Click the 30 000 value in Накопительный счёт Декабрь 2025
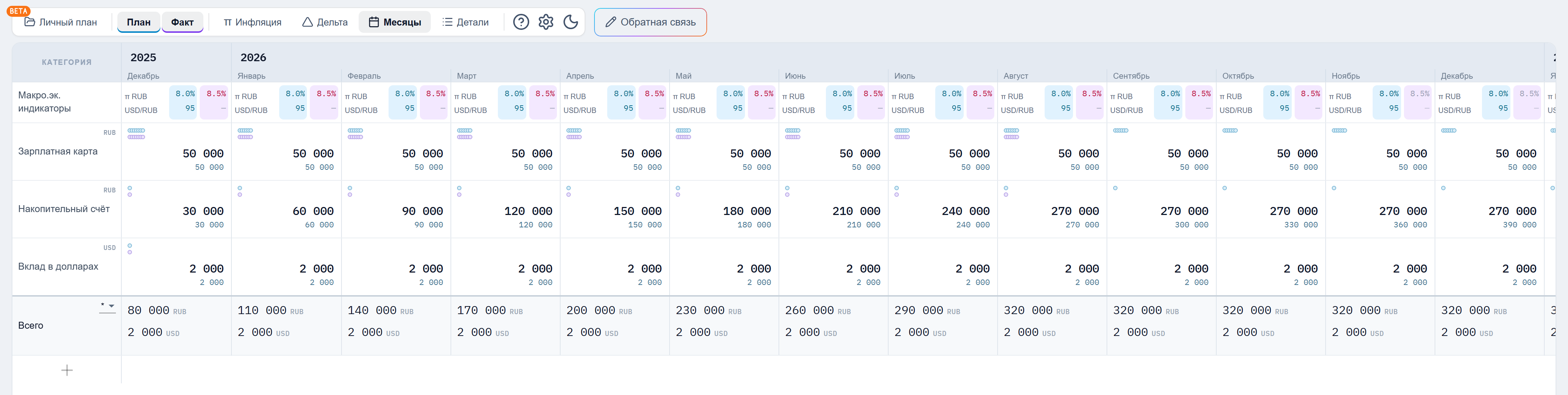Image resolution: width=1568 pixels, height=395 pixels. (x=203, y=211)
